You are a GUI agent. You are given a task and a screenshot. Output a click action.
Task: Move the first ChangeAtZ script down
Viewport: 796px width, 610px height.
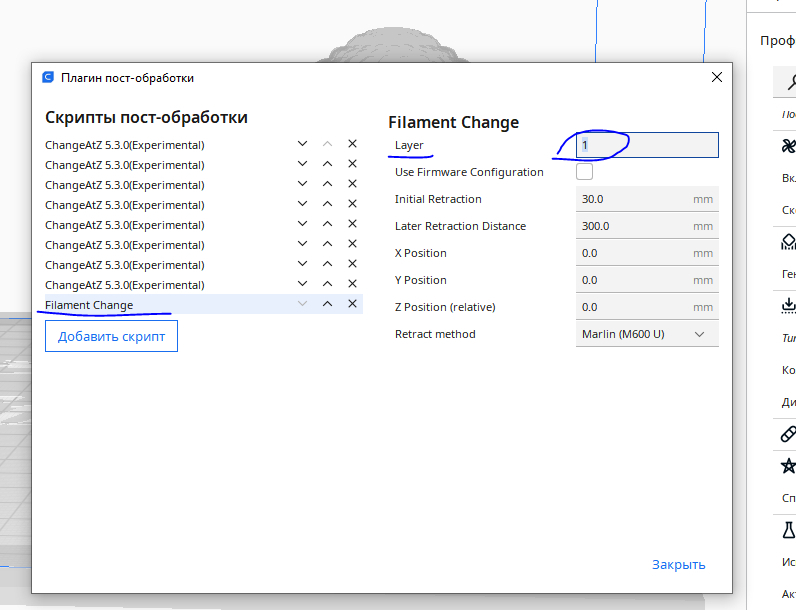(302, 144)
